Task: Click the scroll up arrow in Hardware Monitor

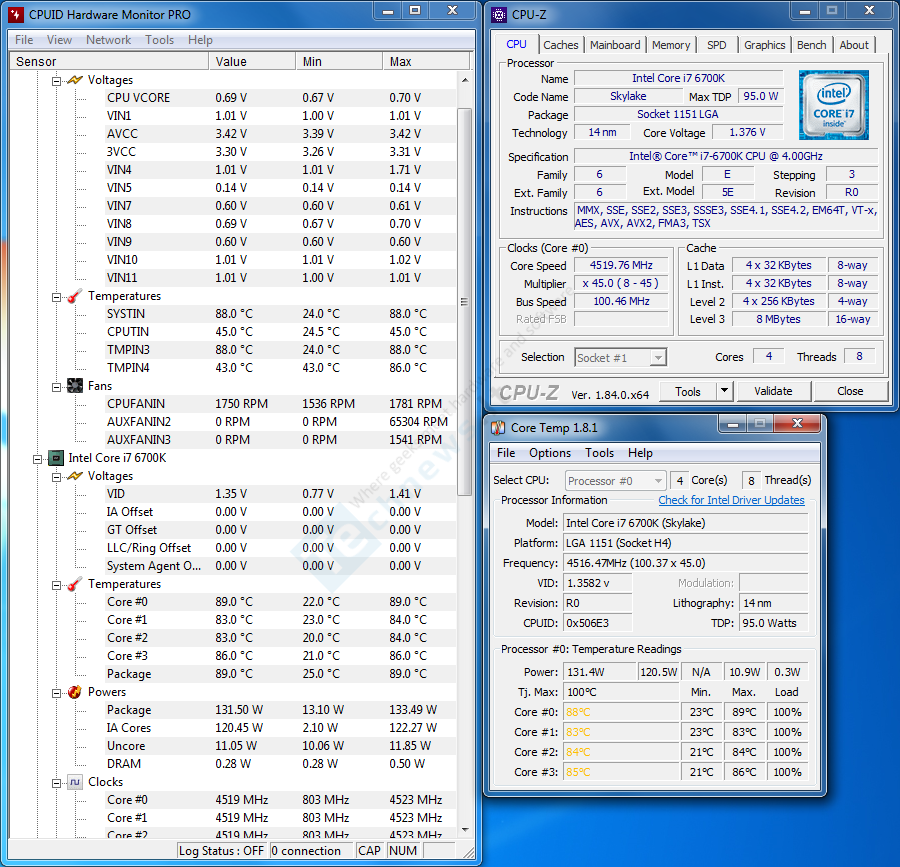Action: [464, 80]
